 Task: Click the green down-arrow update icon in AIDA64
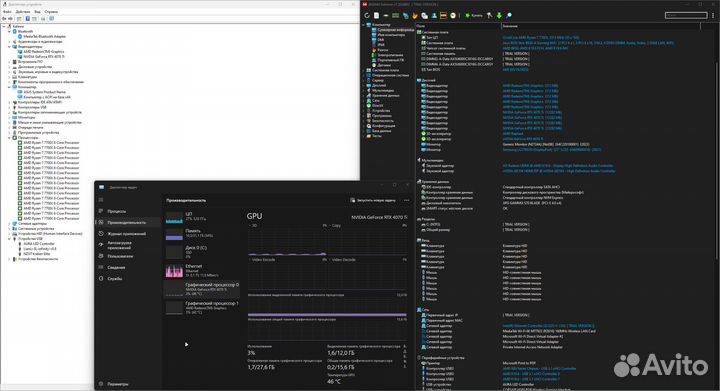pyautogui.click(x=499, y=16)
